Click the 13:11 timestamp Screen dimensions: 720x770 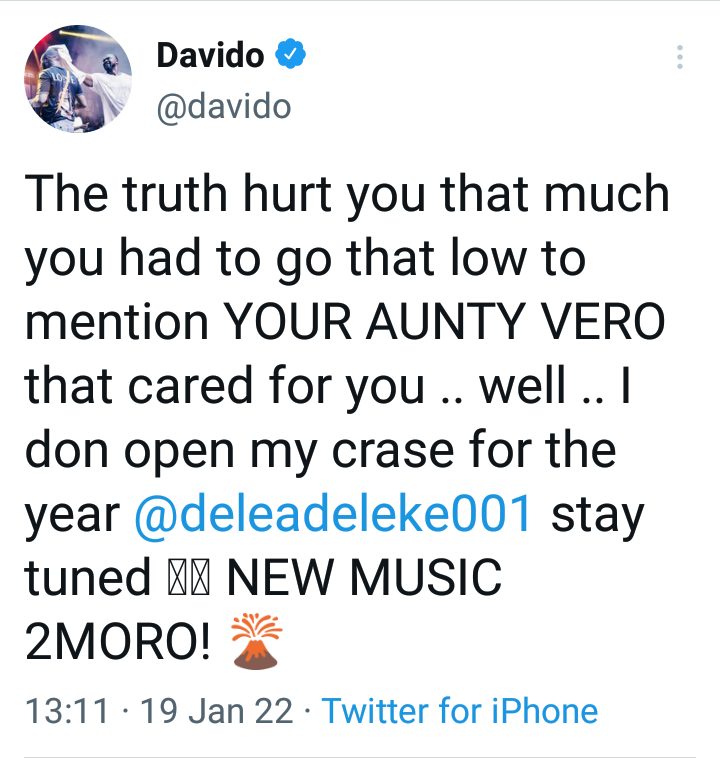coord(66,711)
